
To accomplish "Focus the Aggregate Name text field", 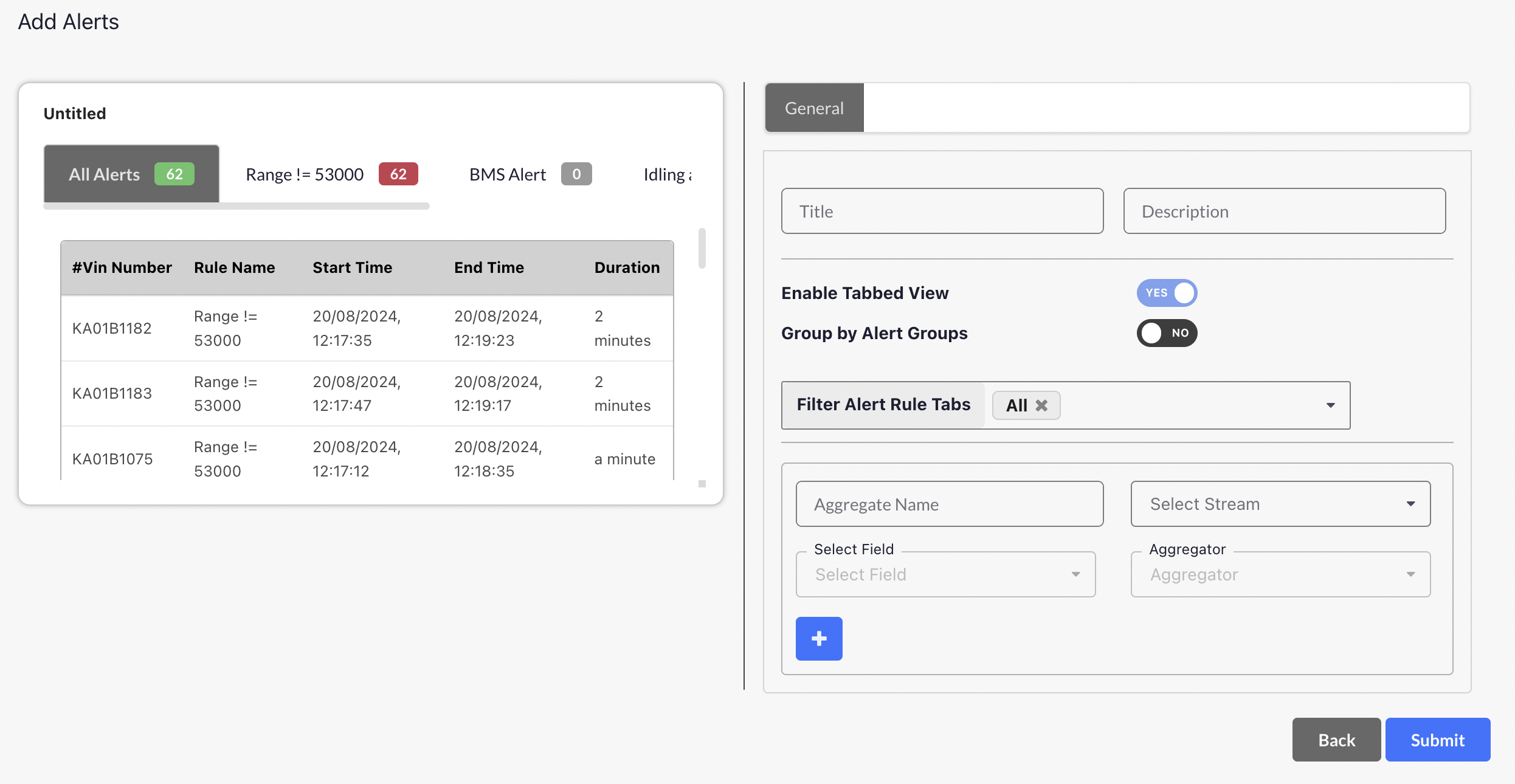I will point(949,504).
